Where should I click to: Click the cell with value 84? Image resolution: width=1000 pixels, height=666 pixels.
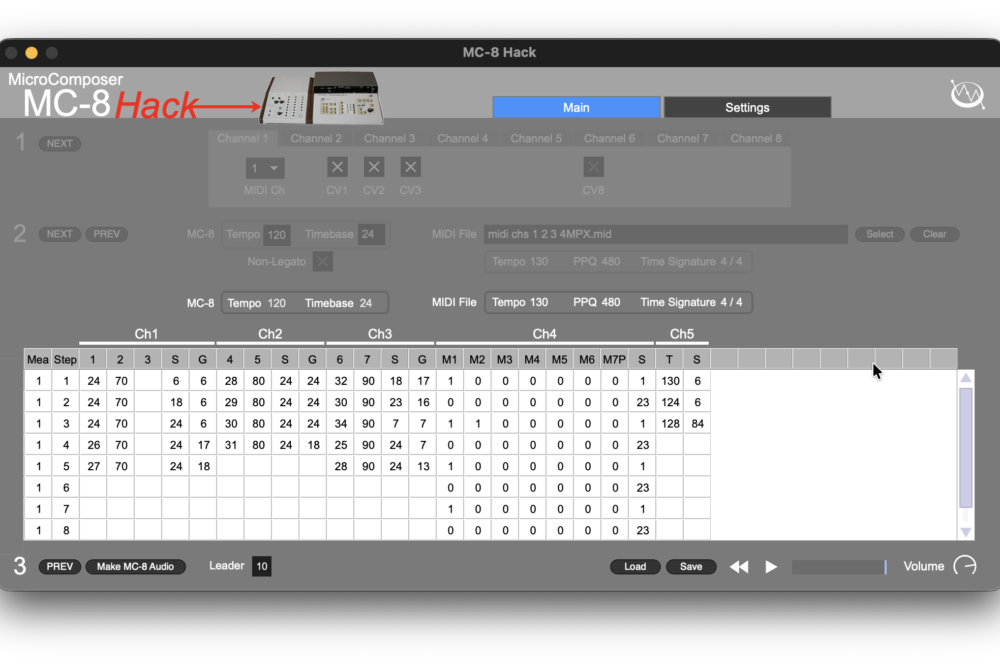pyautogui.click(x=697, y=424)
